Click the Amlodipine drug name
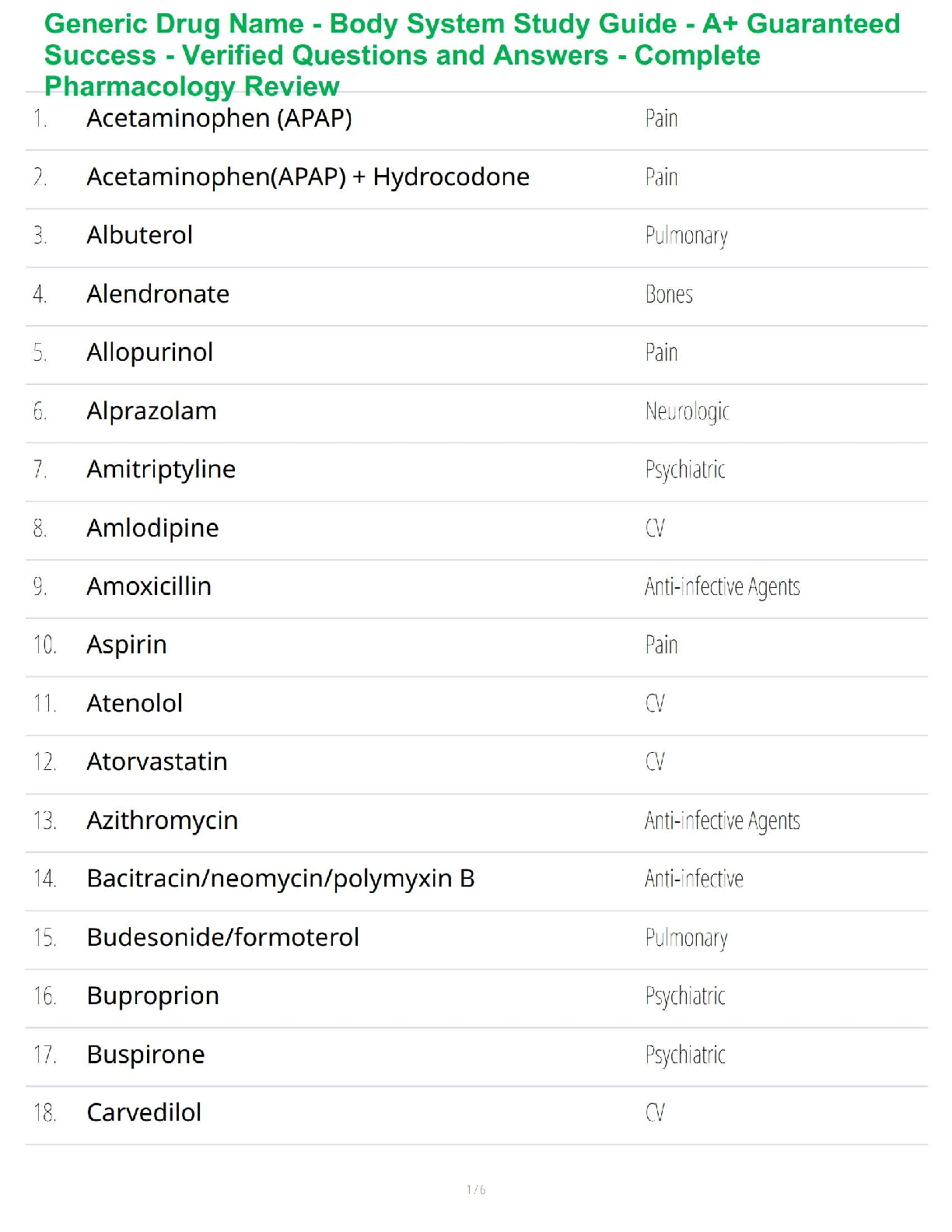This screenshot has height=1232, width=952. 152,528
